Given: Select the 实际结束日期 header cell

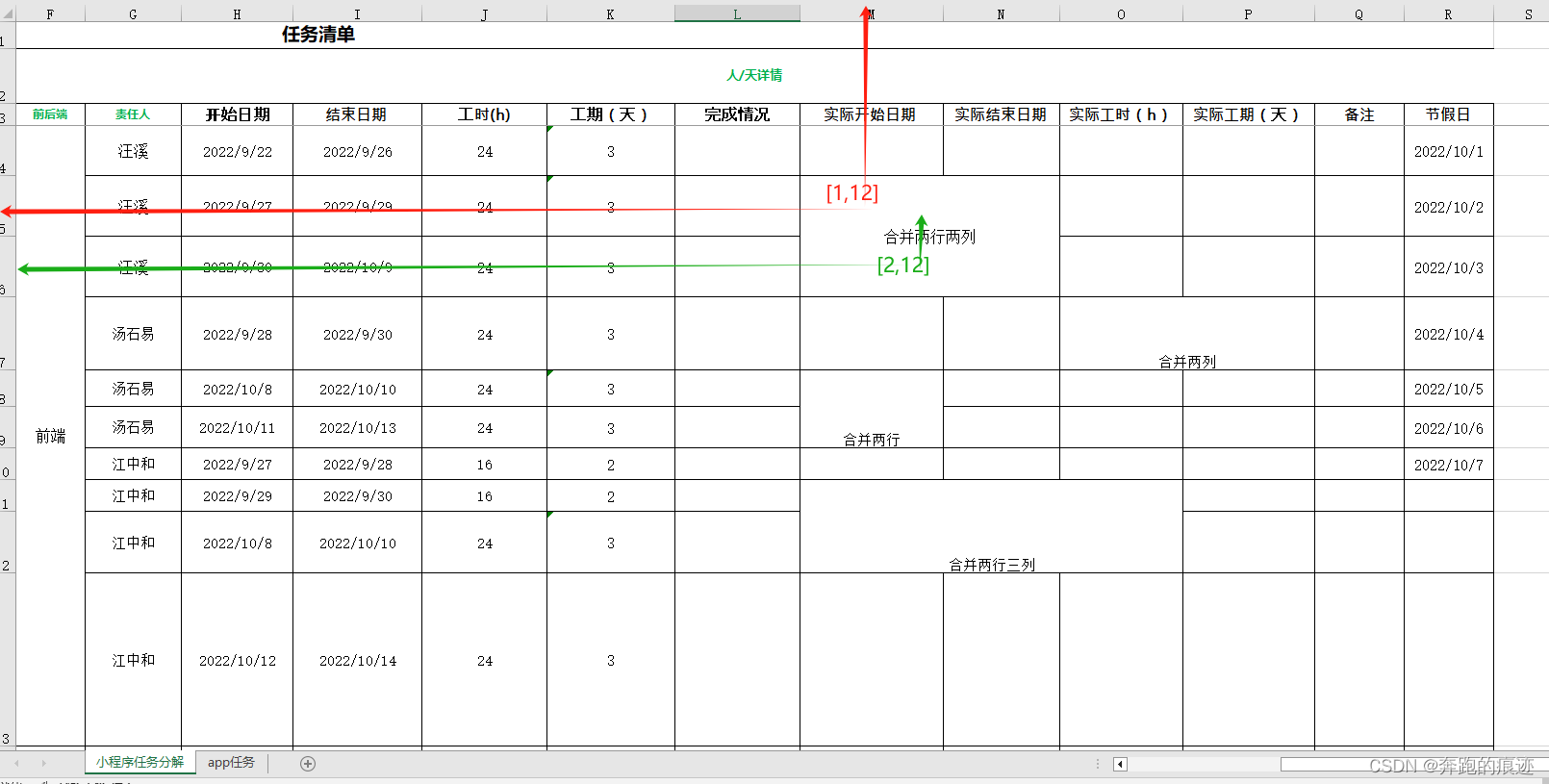Looking at the screenshot, I should pos(1001,114).
